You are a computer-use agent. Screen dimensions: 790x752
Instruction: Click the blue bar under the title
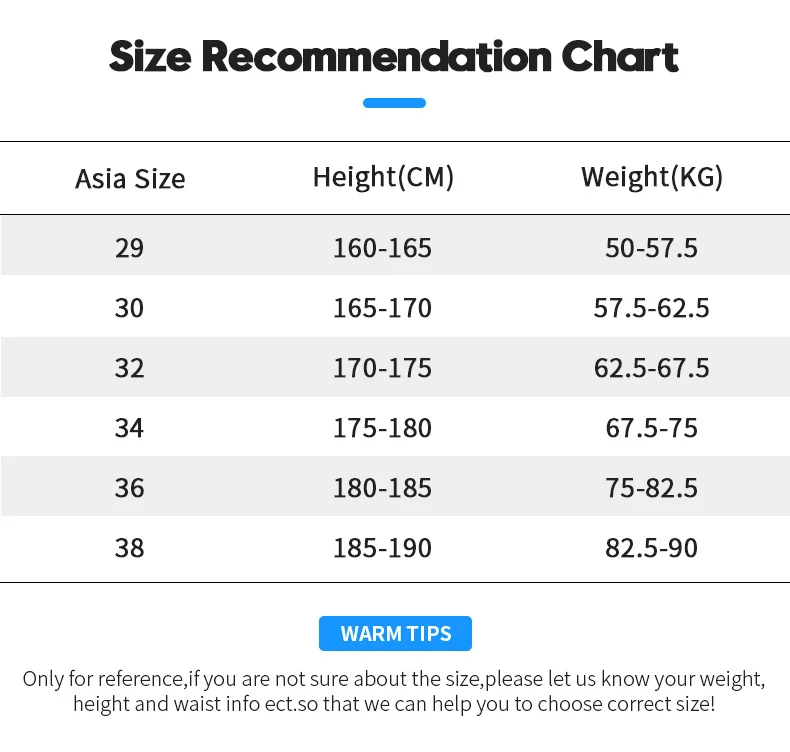[x=394, y=103]
